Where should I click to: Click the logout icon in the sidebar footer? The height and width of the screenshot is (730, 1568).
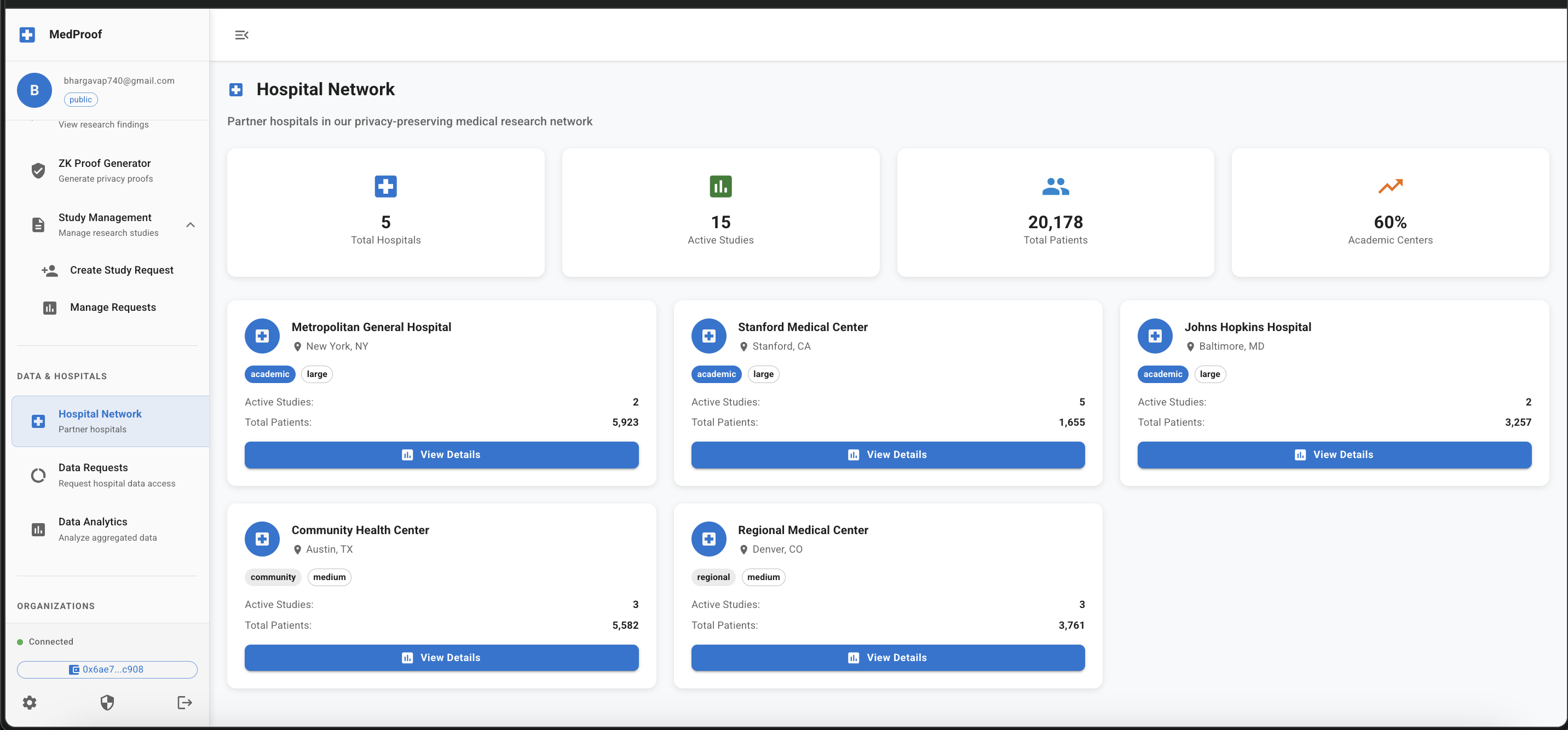(x=185, y=703)
